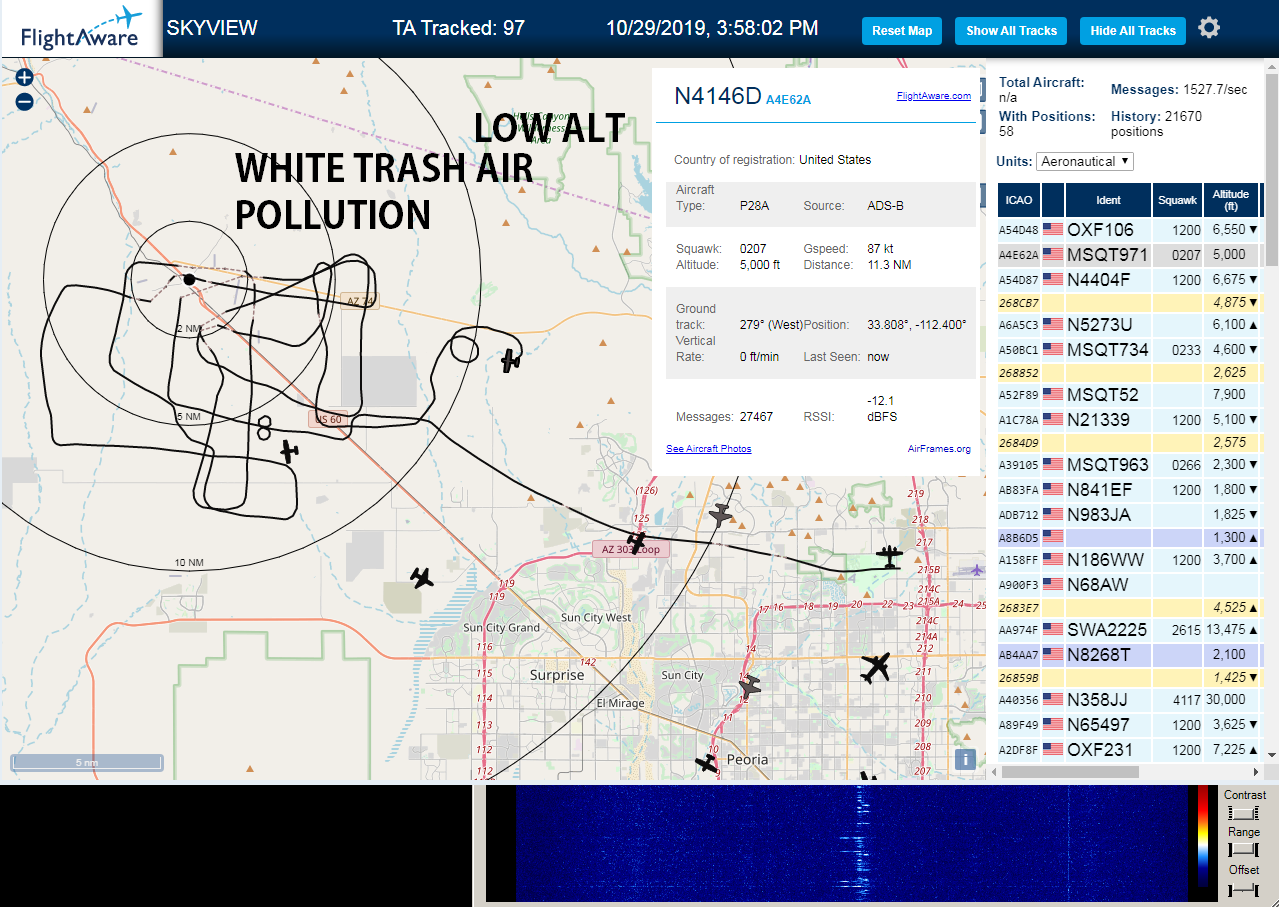This screenshot has height=907, width=1279.
Task: Zoom in with the map plus button
Action: click(25, 77)
